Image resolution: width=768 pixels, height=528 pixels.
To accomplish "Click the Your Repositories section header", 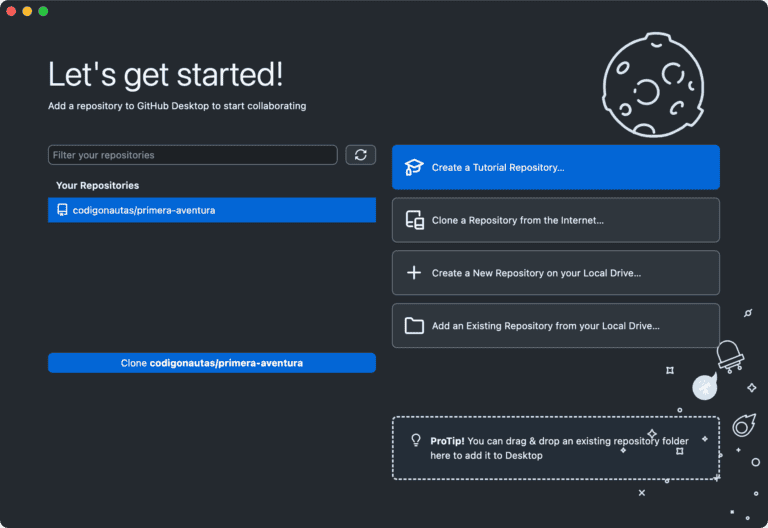I will click(x=97, y=185).
